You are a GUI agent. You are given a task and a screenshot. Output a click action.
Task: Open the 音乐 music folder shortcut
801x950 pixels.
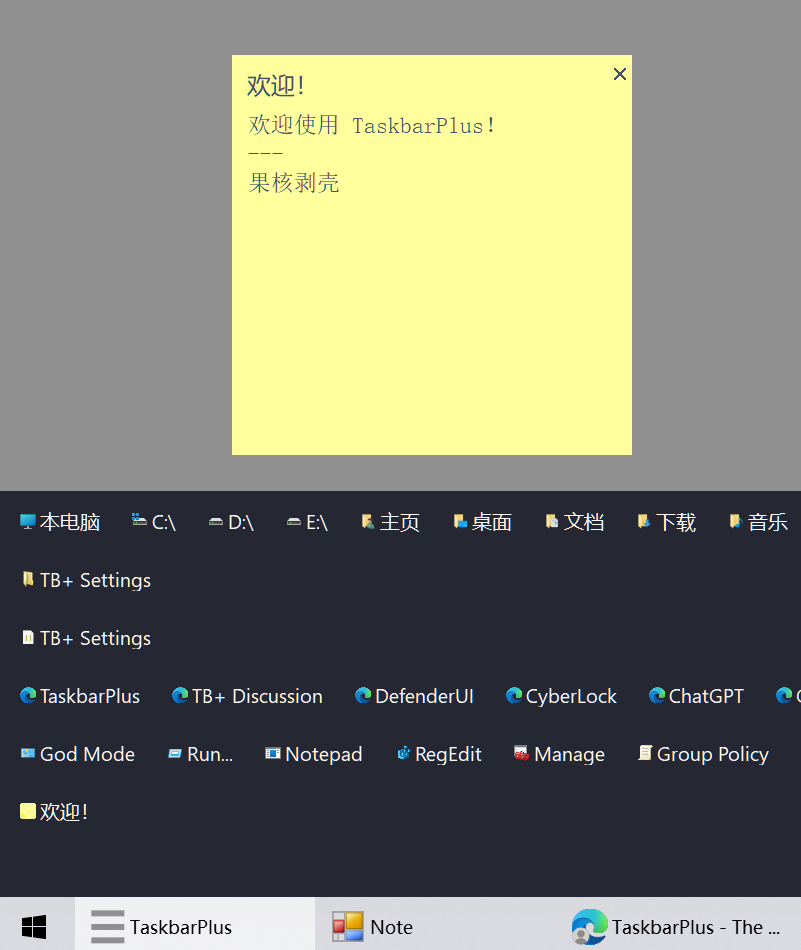pyautogui.click(x=758, y=522)
